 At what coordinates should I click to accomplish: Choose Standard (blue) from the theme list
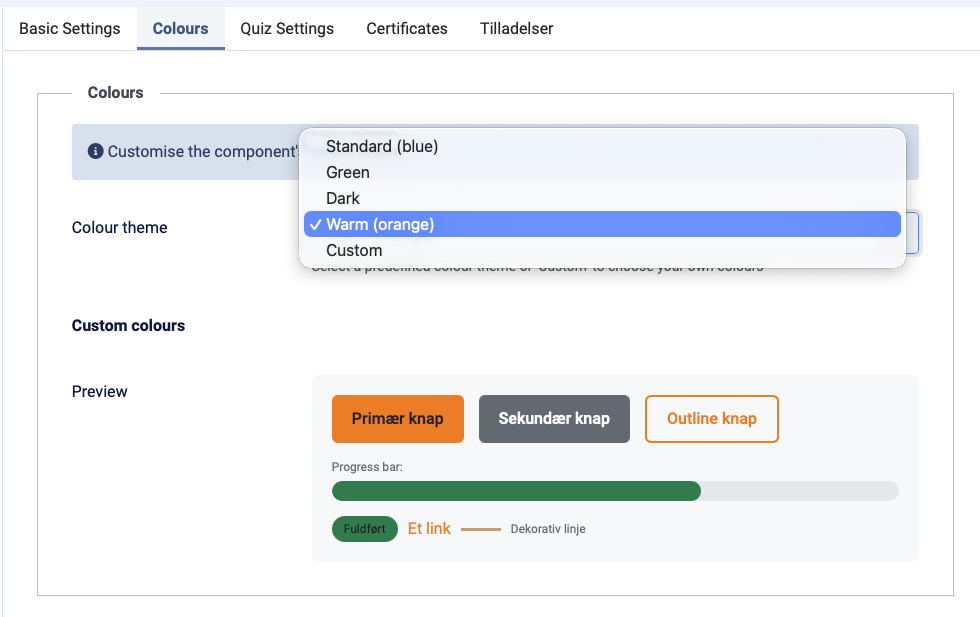point(382,146)
